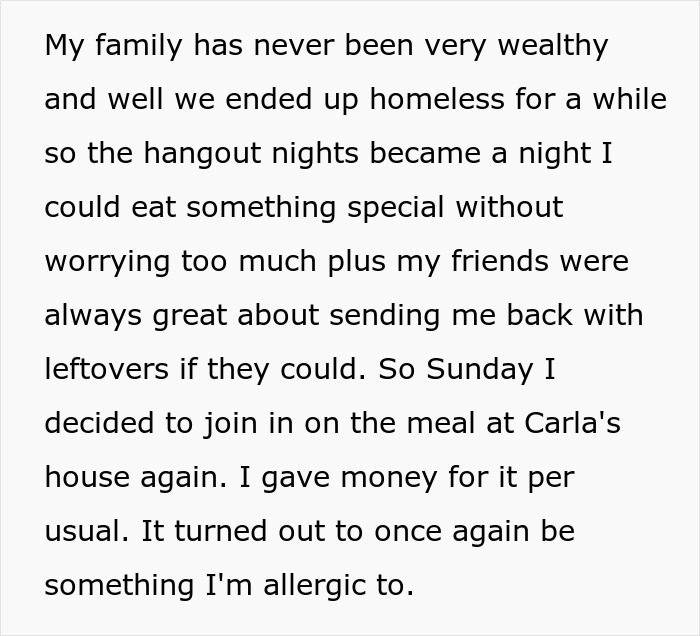
Task: Click the word "money" in the paragraph
Action: coord(389,478)
